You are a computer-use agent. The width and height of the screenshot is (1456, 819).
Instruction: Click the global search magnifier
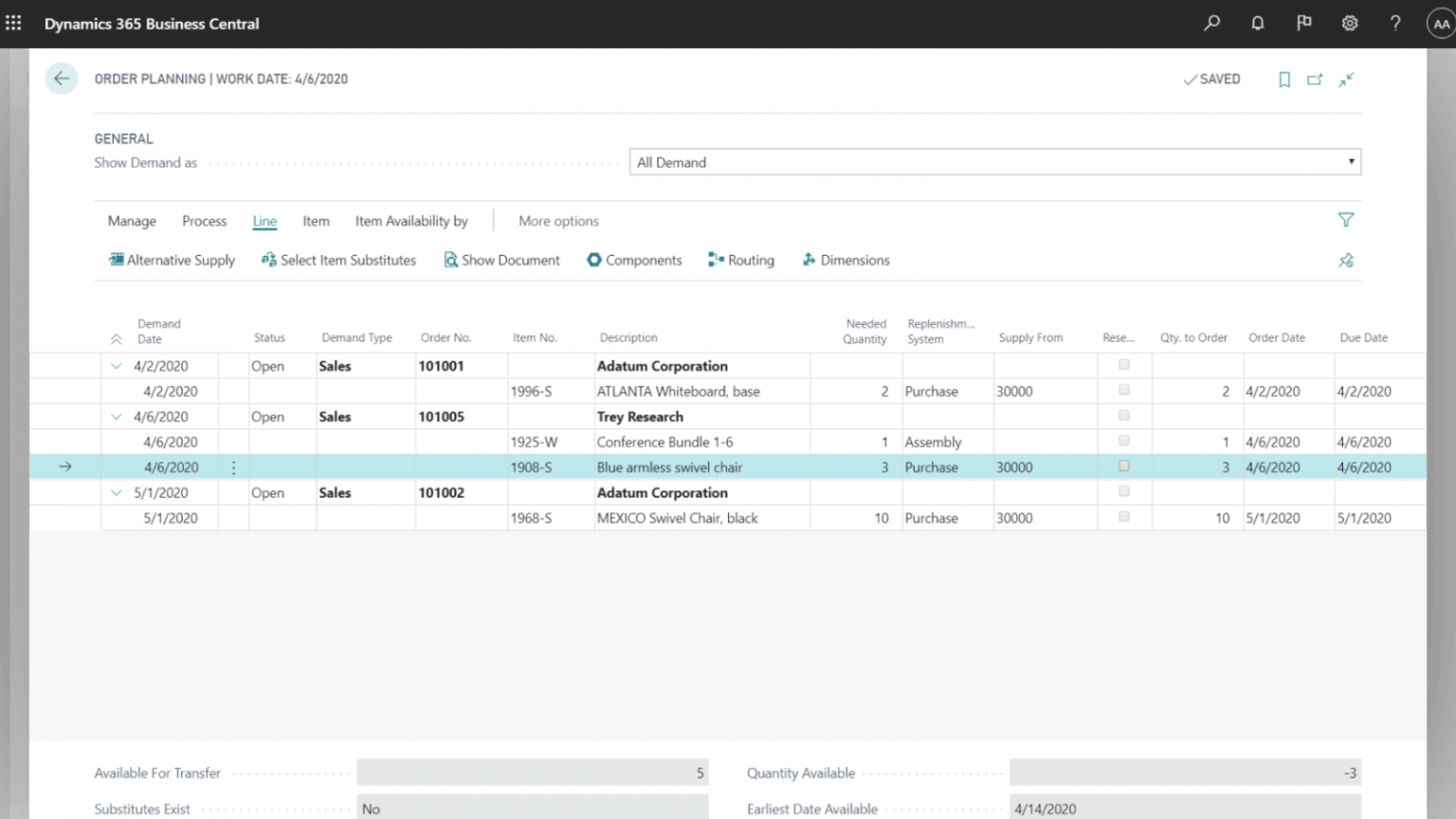click(x=1210, y=24)
